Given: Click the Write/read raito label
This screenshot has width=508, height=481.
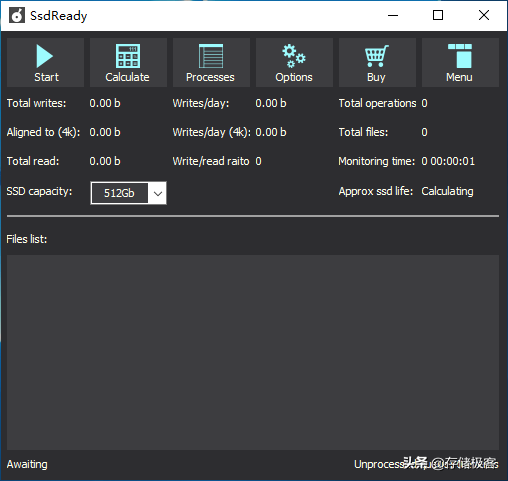Looking at the screenshot, I should click(211, 161).
